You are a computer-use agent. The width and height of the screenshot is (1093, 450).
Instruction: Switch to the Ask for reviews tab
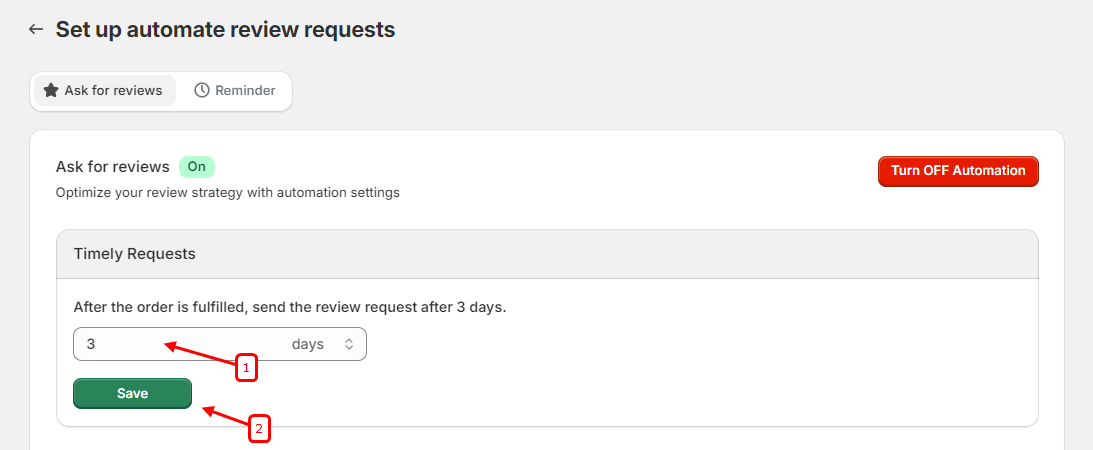pos(105,90)
